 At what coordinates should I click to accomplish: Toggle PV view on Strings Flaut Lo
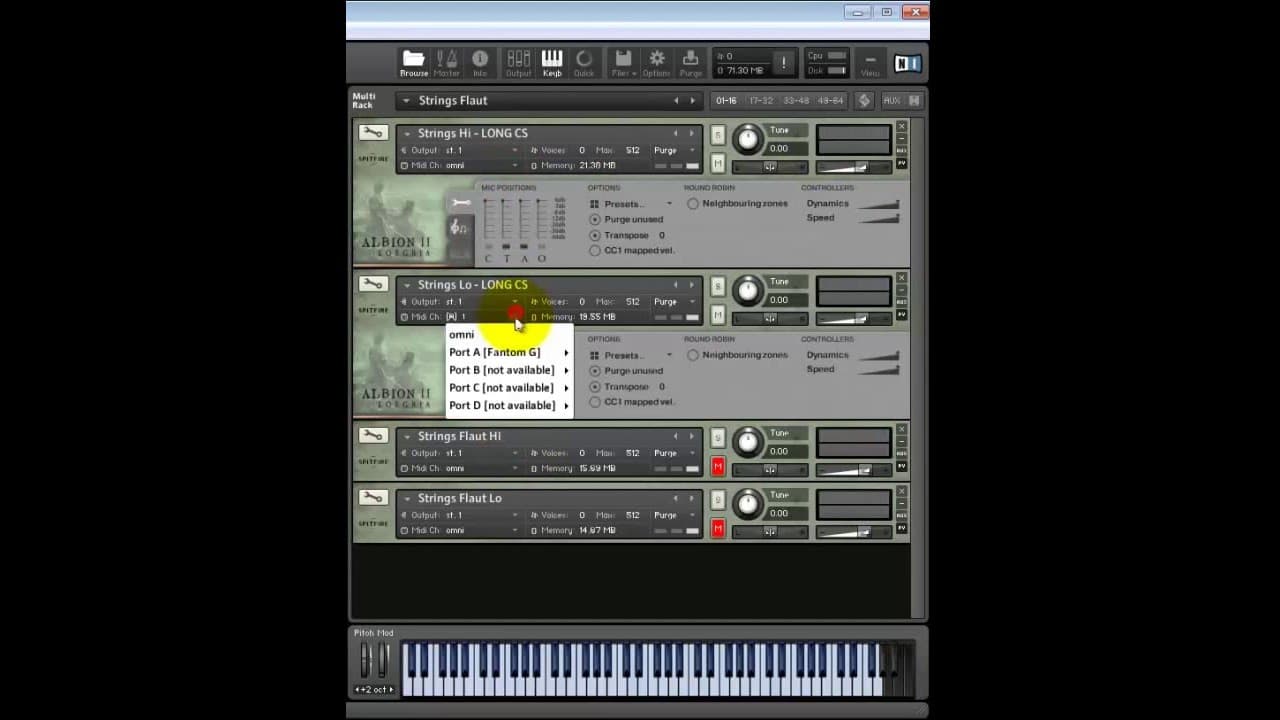[x=901, y=528]
